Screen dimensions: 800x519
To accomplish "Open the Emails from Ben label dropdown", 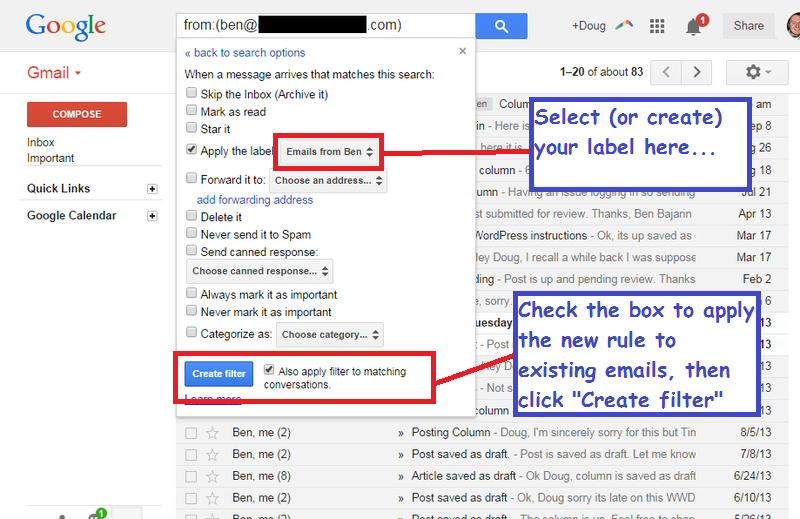I will click(329, 152).
